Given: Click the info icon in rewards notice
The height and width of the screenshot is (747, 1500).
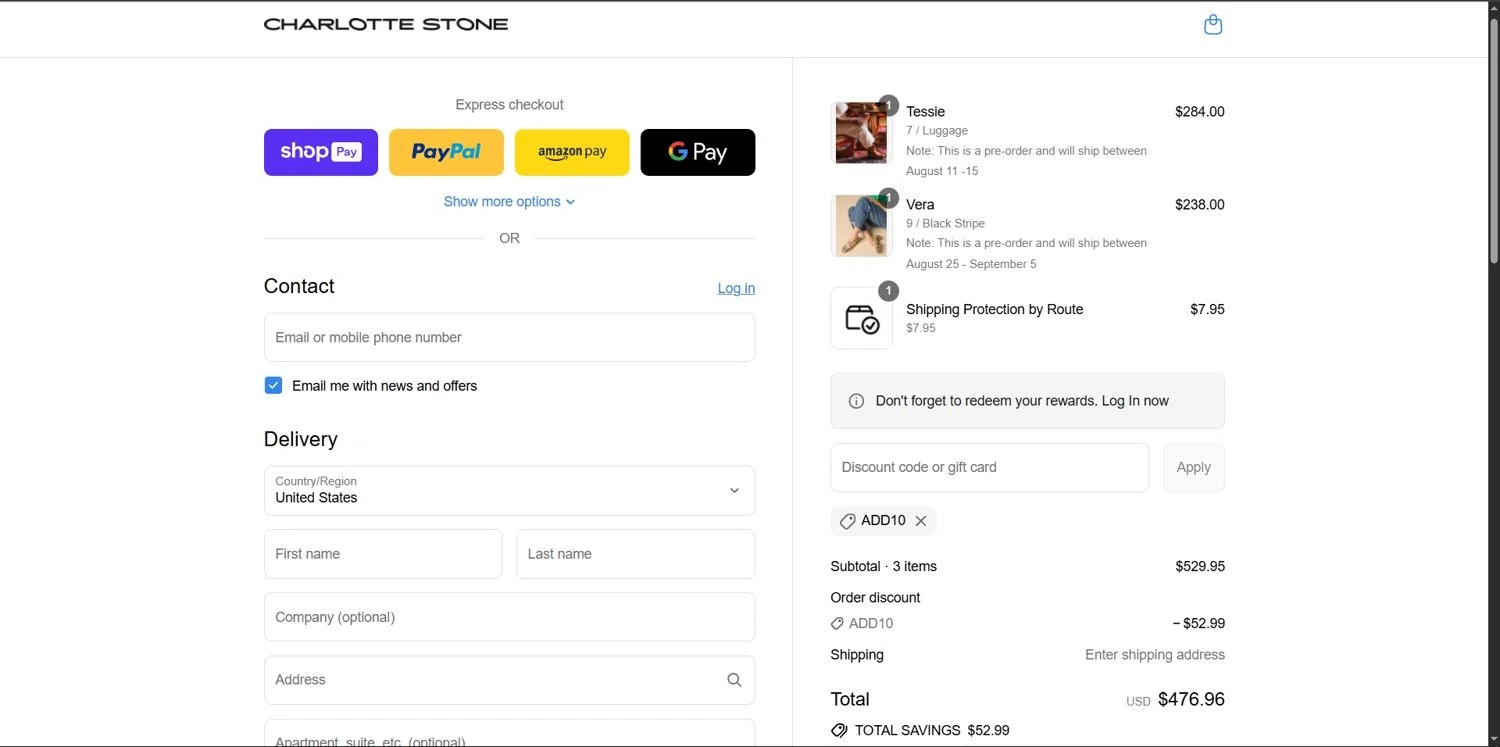Looking at the screenshot, I should [x=856, y=401].
